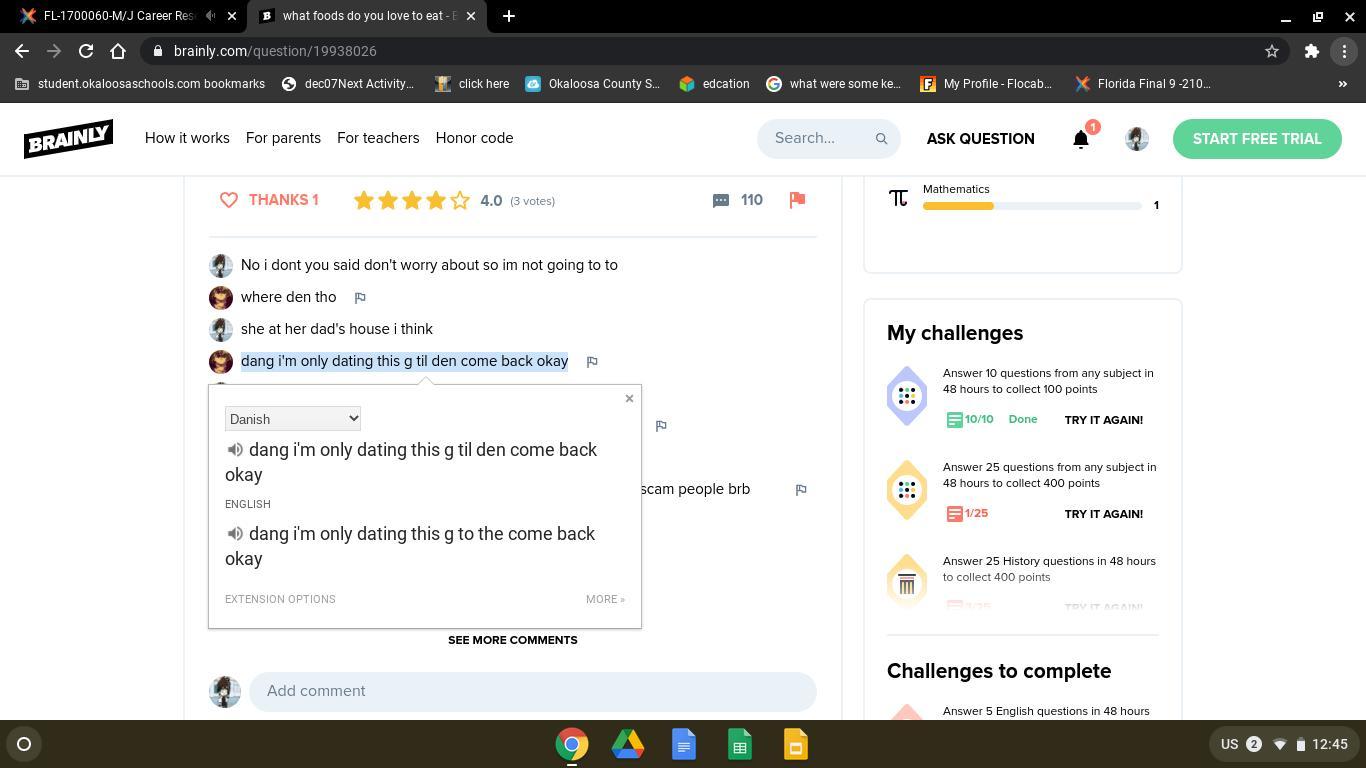Open Google Docs from the shelf
1366x768 pixels.
coord(684,744)
